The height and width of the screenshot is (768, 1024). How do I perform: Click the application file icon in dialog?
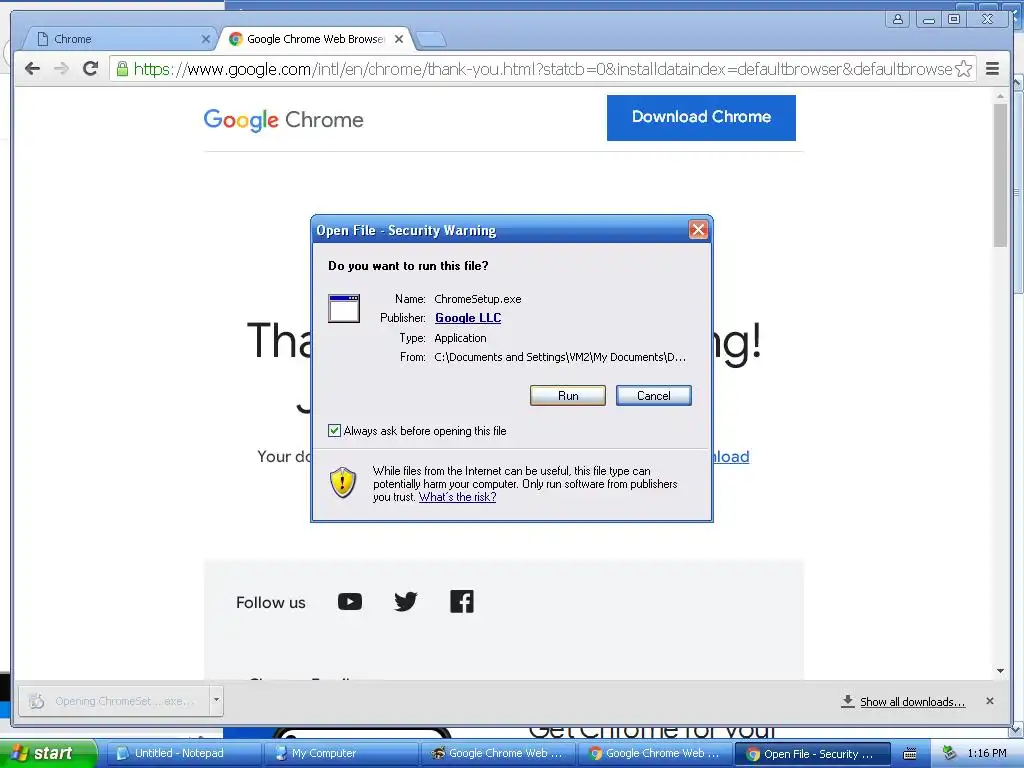(x=344, y=308)
